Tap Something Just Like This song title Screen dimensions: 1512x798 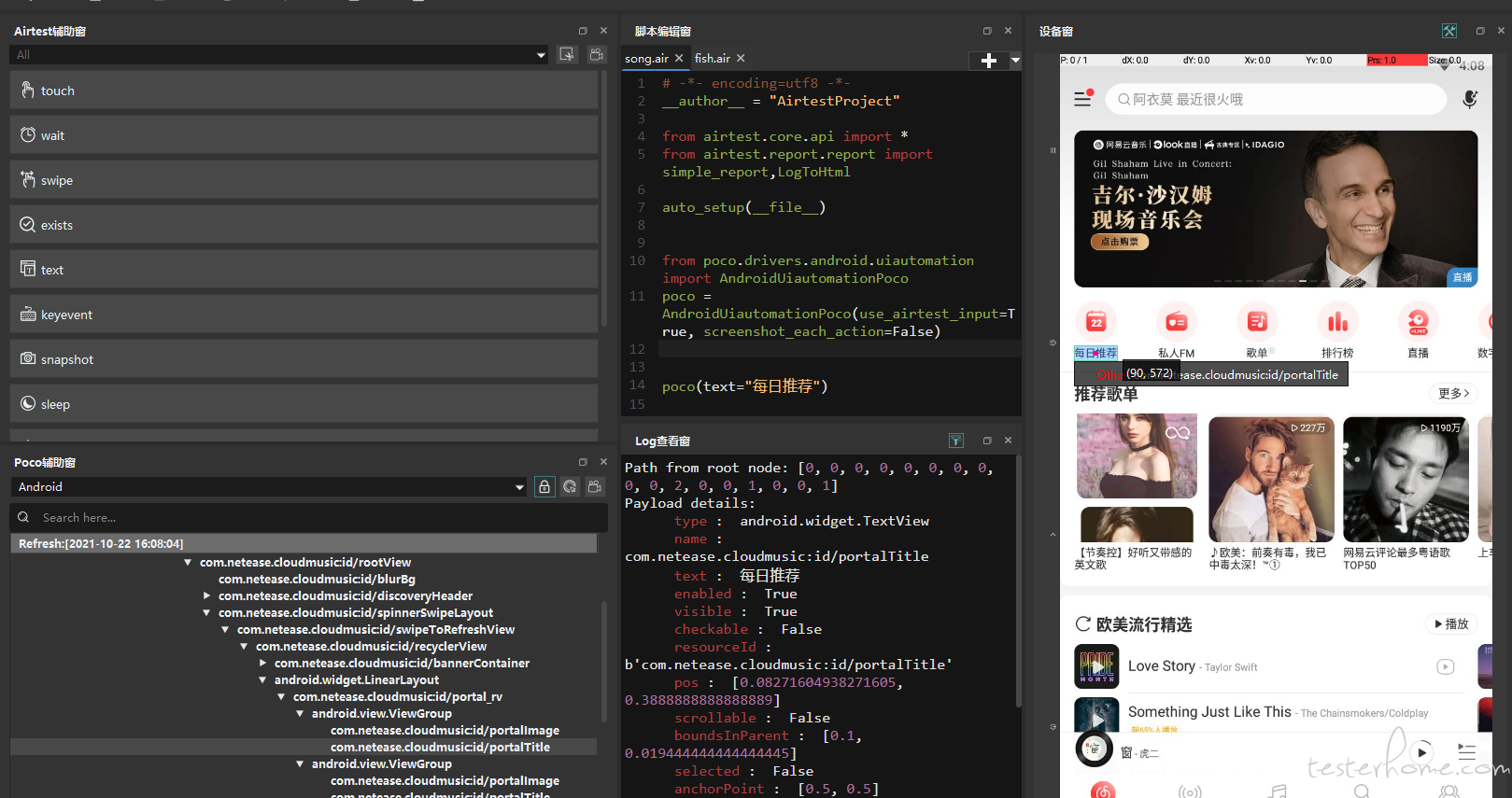(x=1209, y=711)
